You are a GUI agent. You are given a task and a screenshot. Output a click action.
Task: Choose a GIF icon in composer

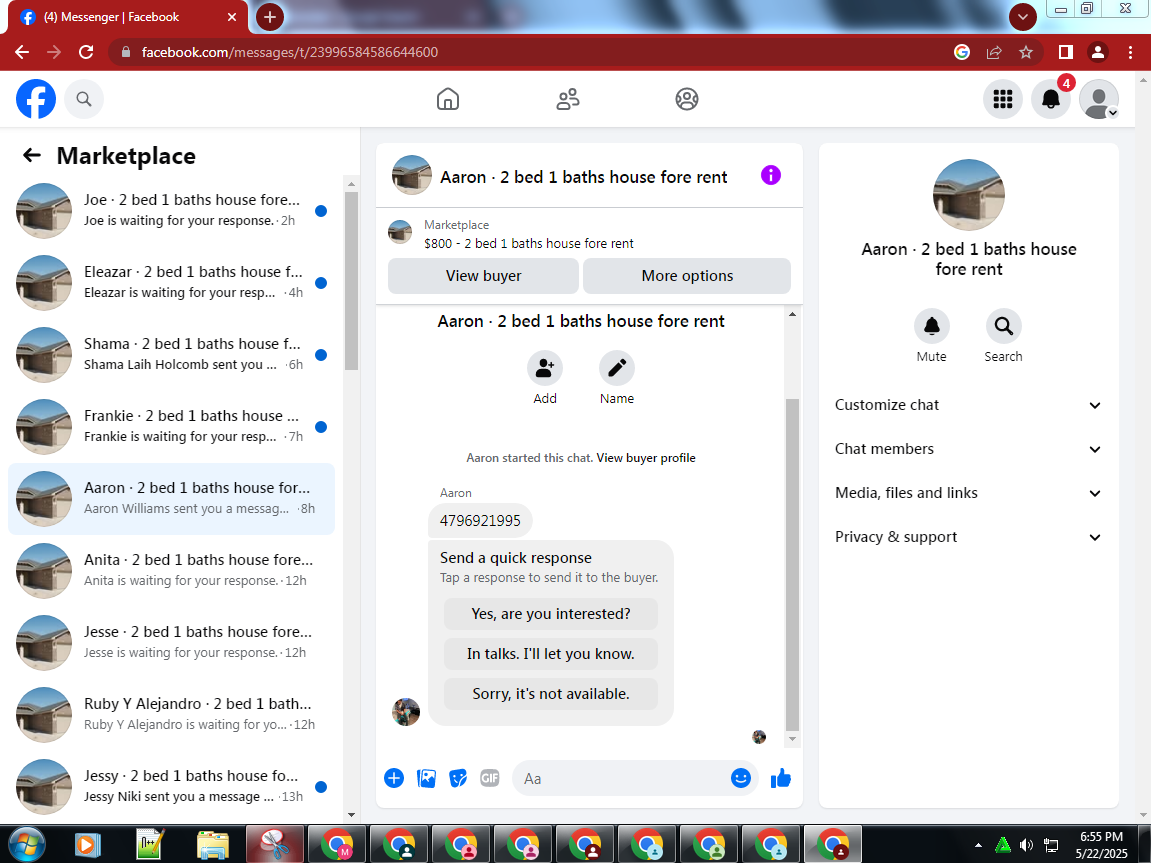(x=490, y=778)
